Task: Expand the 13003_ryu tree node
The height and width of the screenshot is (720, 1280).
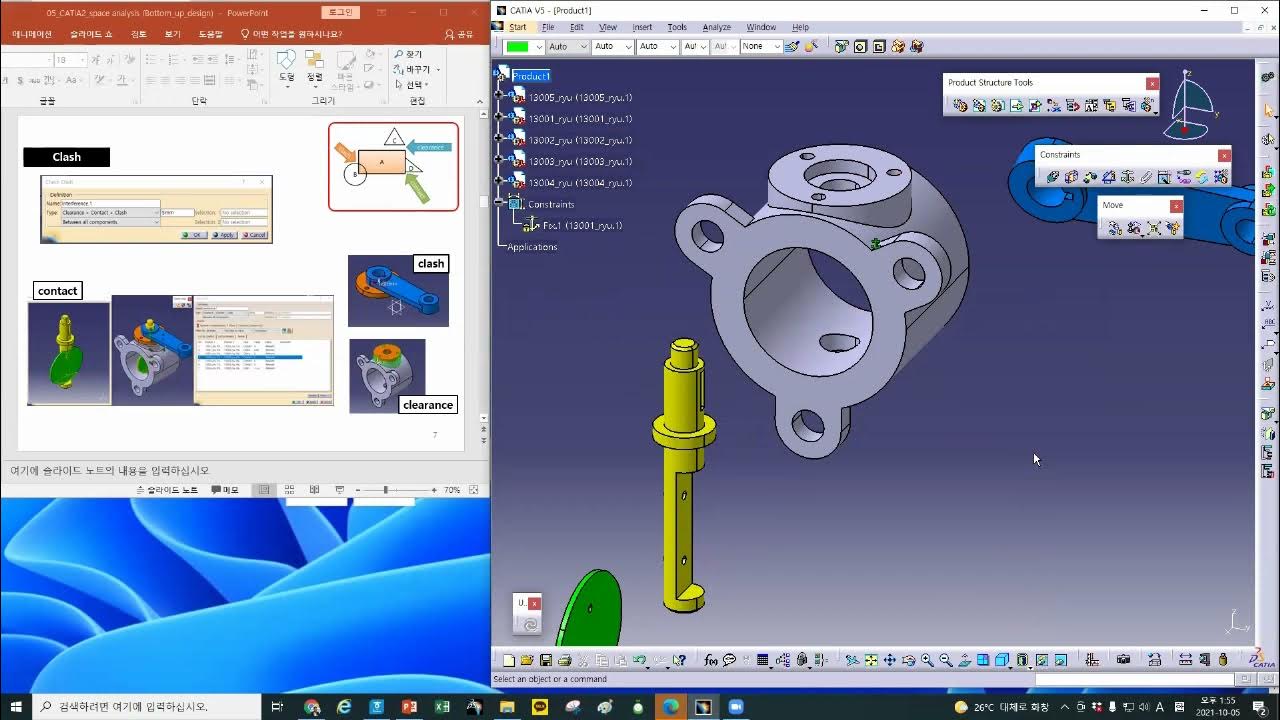Action: click(x=499, y=161)
